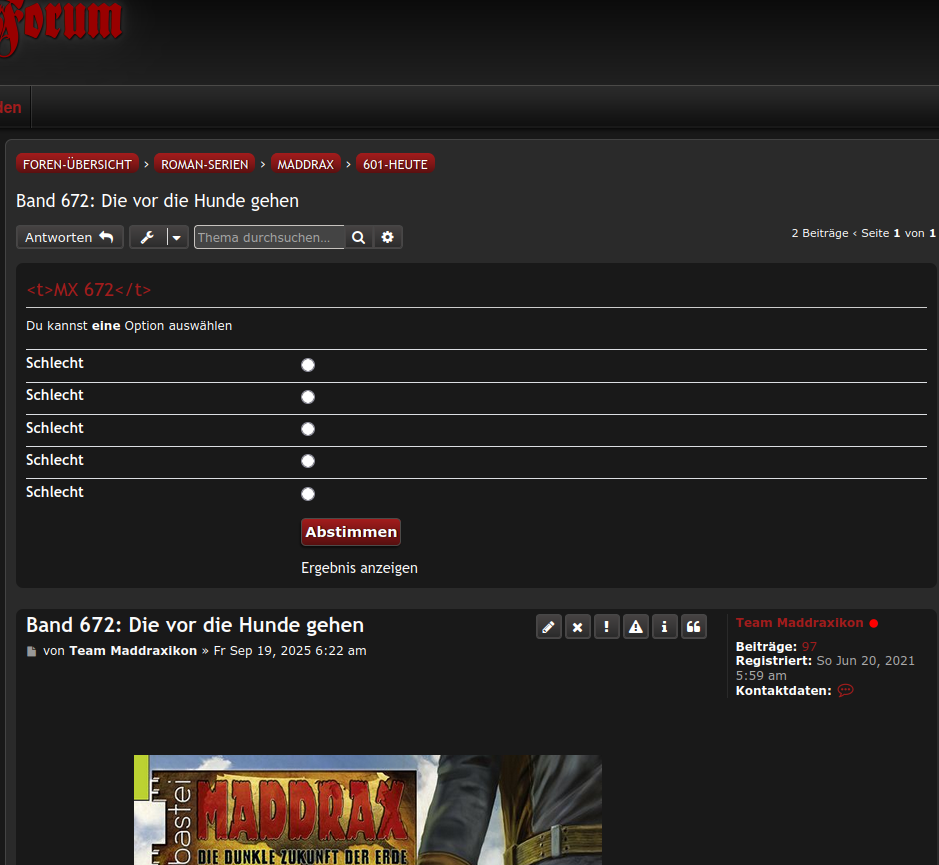Viewport: 939px width, 865px height.
Task: Click the edit post pencil icon
Action: point(548,627)
